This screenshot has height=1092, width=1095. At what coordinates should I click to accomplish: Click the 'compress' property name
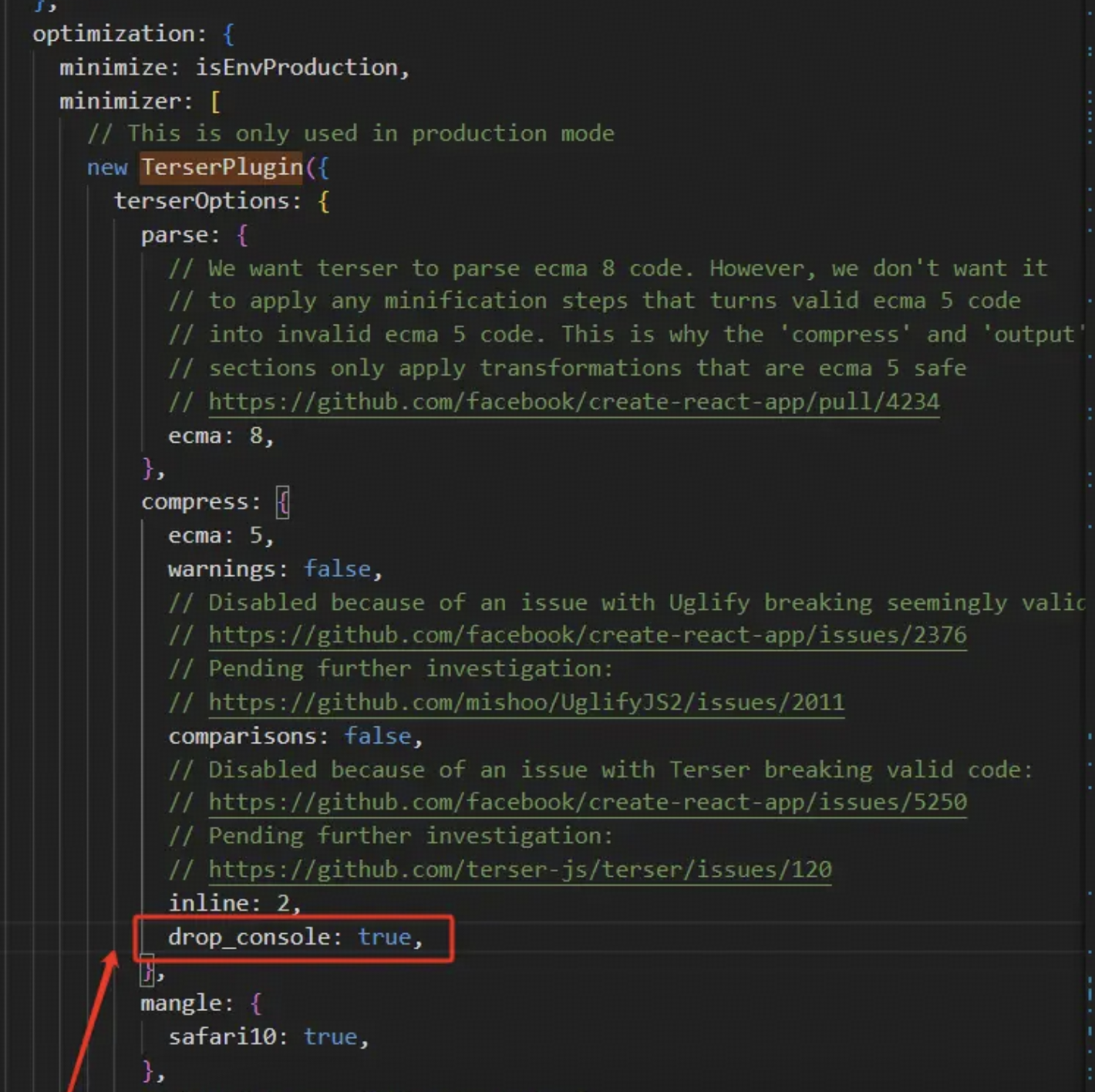pos(195,502)
